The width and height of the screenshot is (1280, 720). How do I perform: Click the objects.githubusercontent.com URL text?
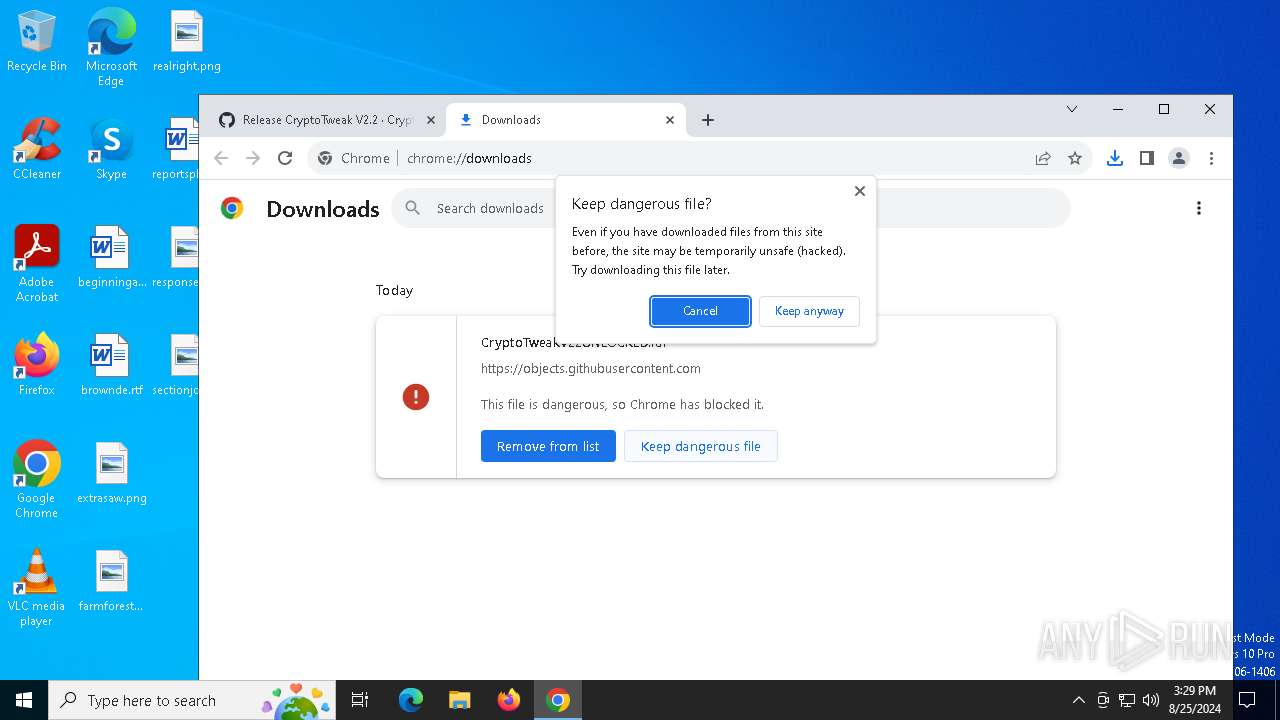pos(591,368)
